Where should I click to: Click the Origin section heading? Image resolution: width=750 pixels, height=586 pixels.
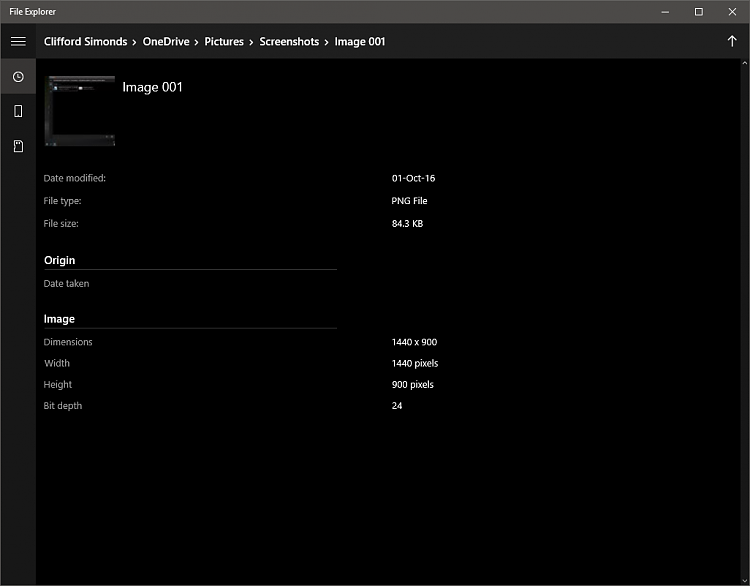tap(59, 260)
